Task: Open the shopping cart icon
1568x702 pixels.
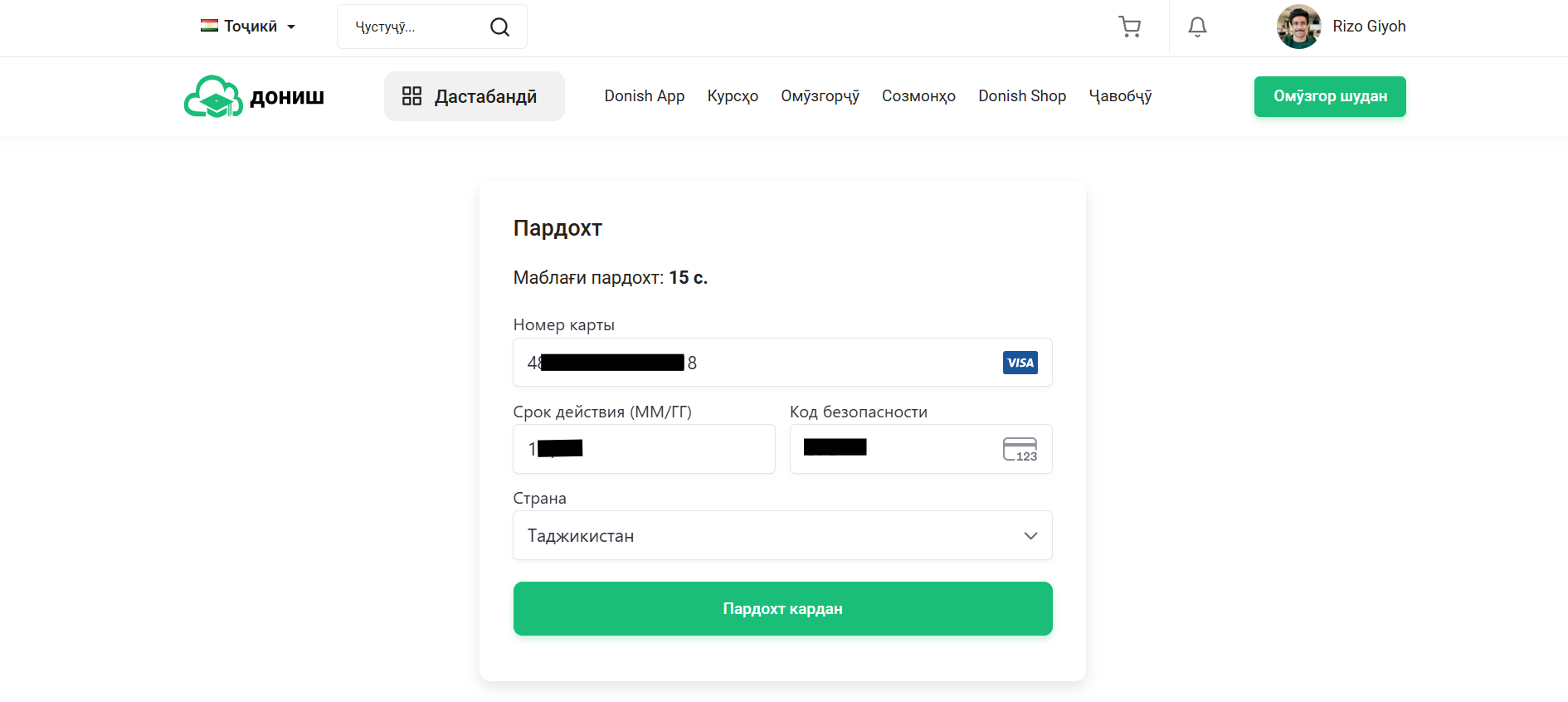Action: coord(1129,27)
